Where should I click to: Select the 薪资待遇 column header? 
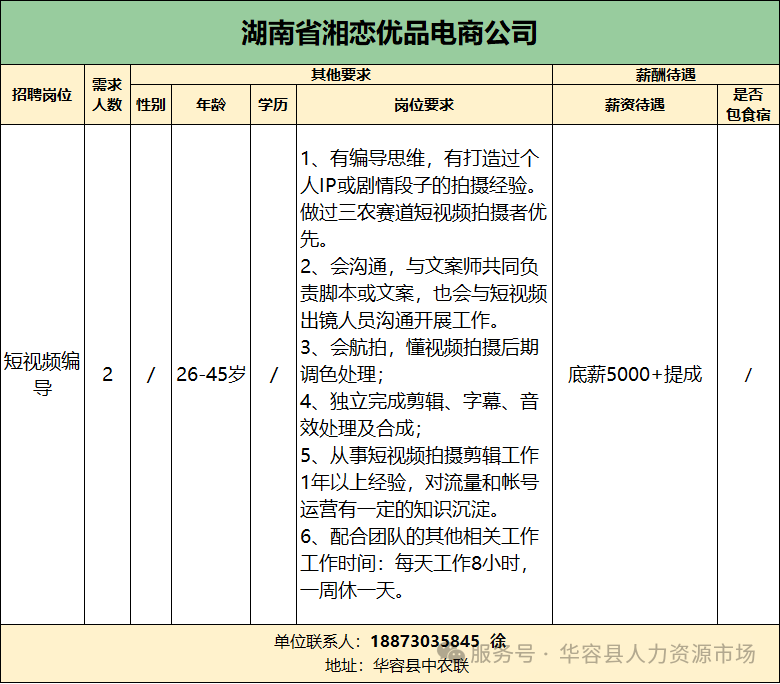635,104
